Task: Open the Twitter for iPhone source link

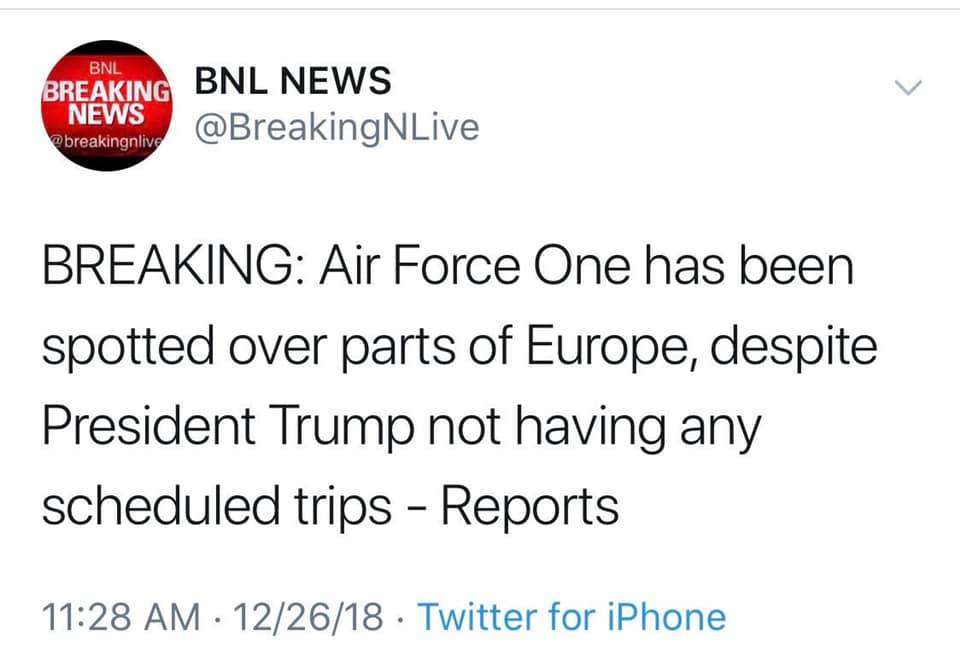Action: coord(571,616)
